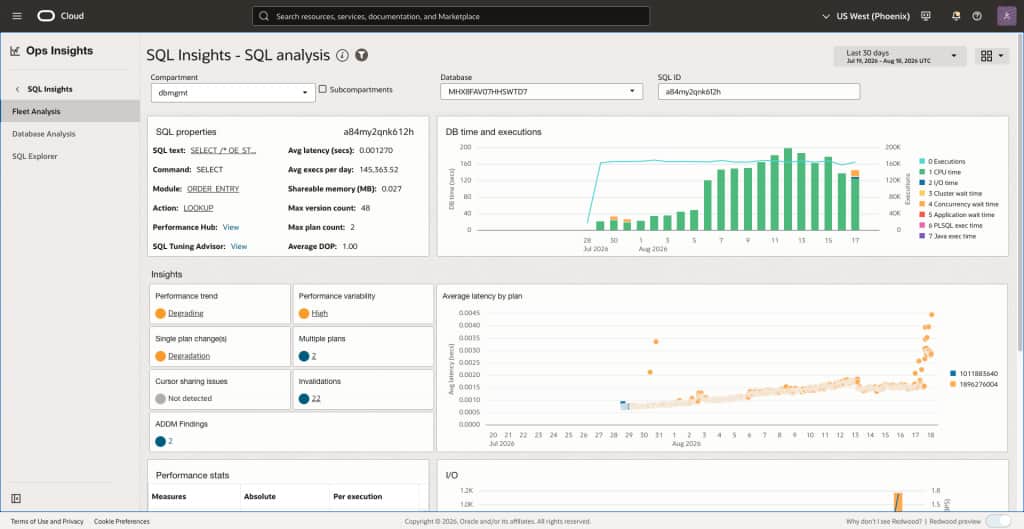Click the info icon beside SQL analysis title
This screenshot has height=529, width=1024.
(342, 56)
